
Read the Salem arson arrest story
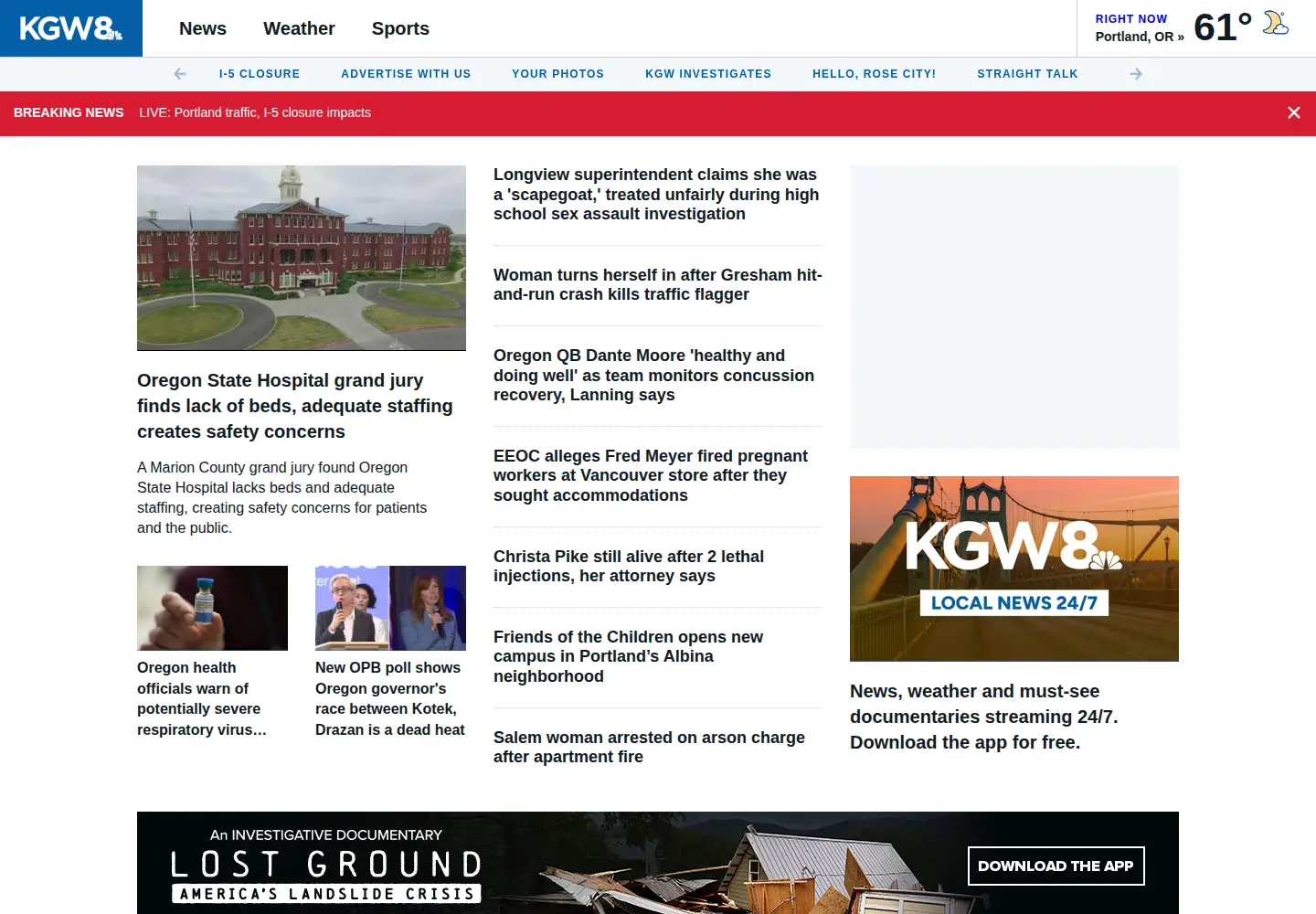(x=649, y=747)
